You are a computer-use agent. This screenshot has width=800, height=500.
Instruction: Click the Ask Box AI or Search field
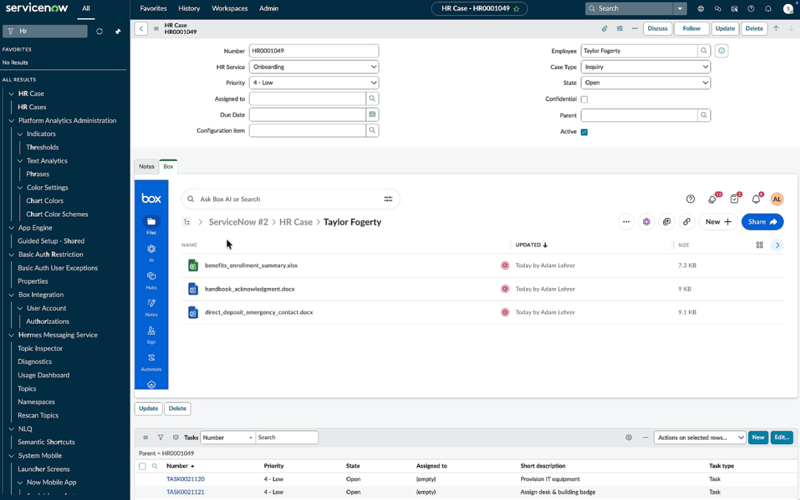tap(290, 199)
